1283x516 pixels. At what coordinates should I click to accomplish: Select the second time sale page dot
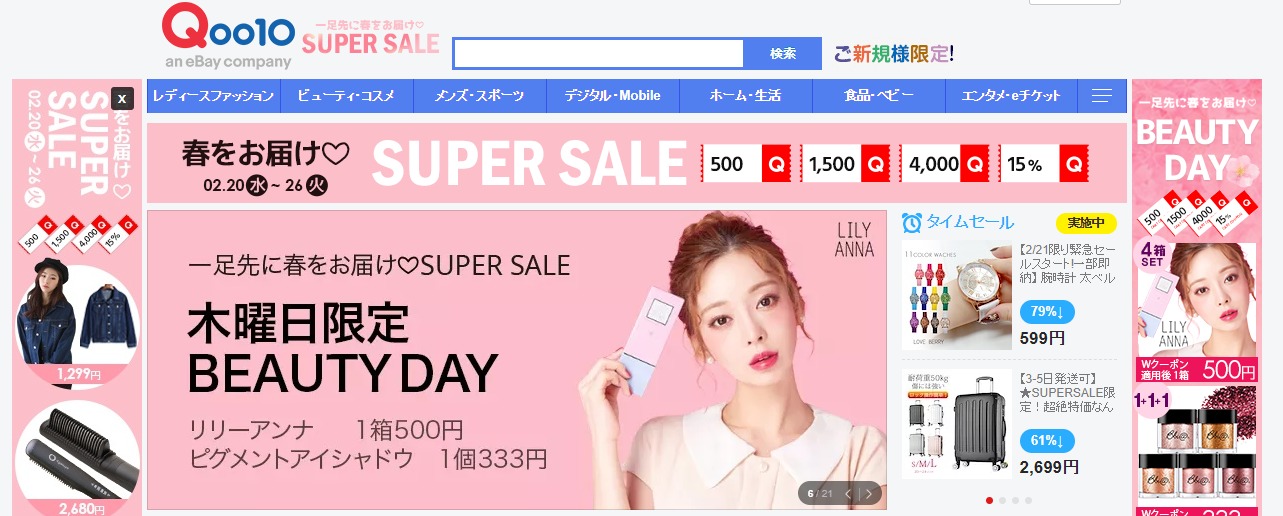pyautogui.click(x=1002, y=500)
